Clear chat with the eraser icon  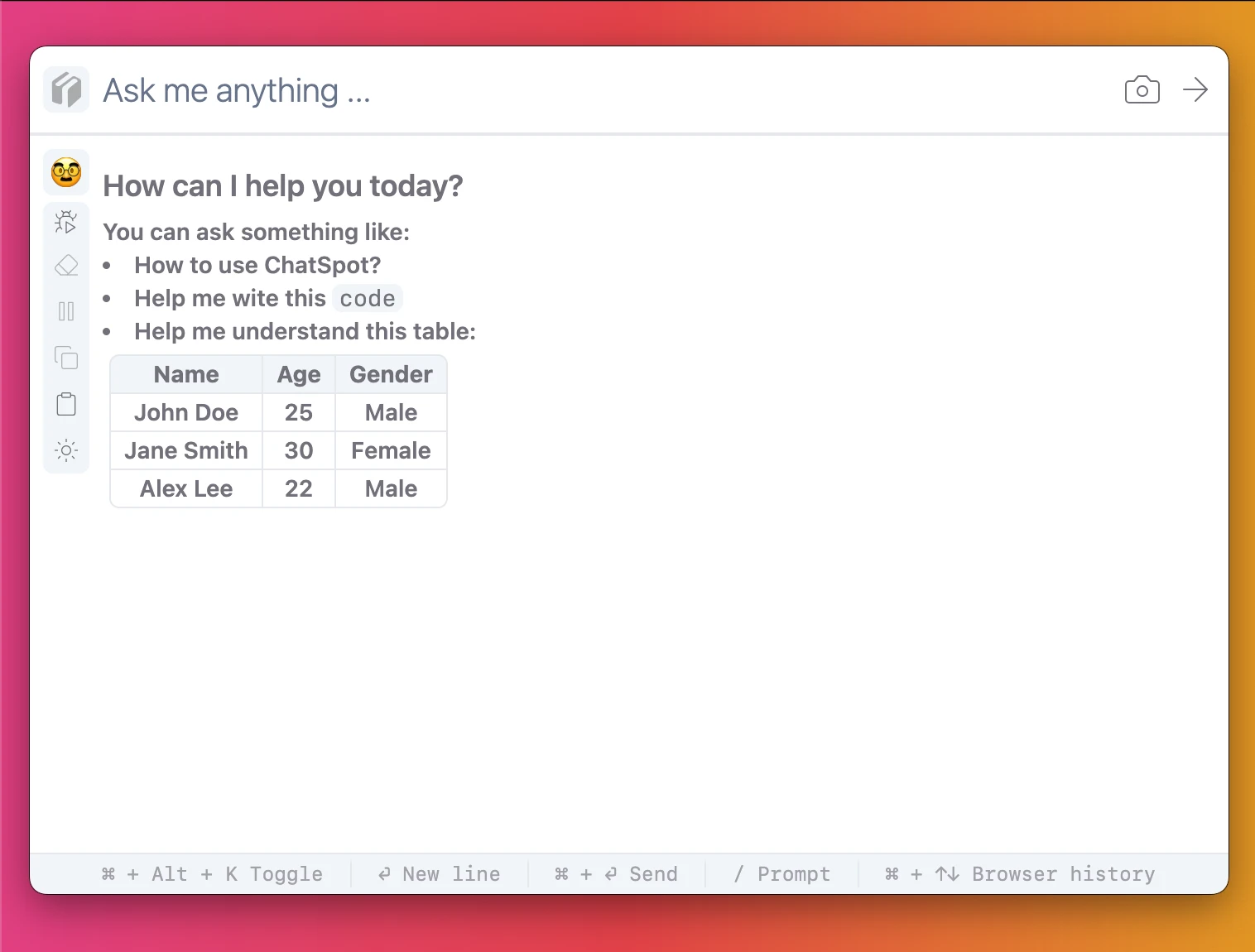pyautogui.click(x=66, y=266)
